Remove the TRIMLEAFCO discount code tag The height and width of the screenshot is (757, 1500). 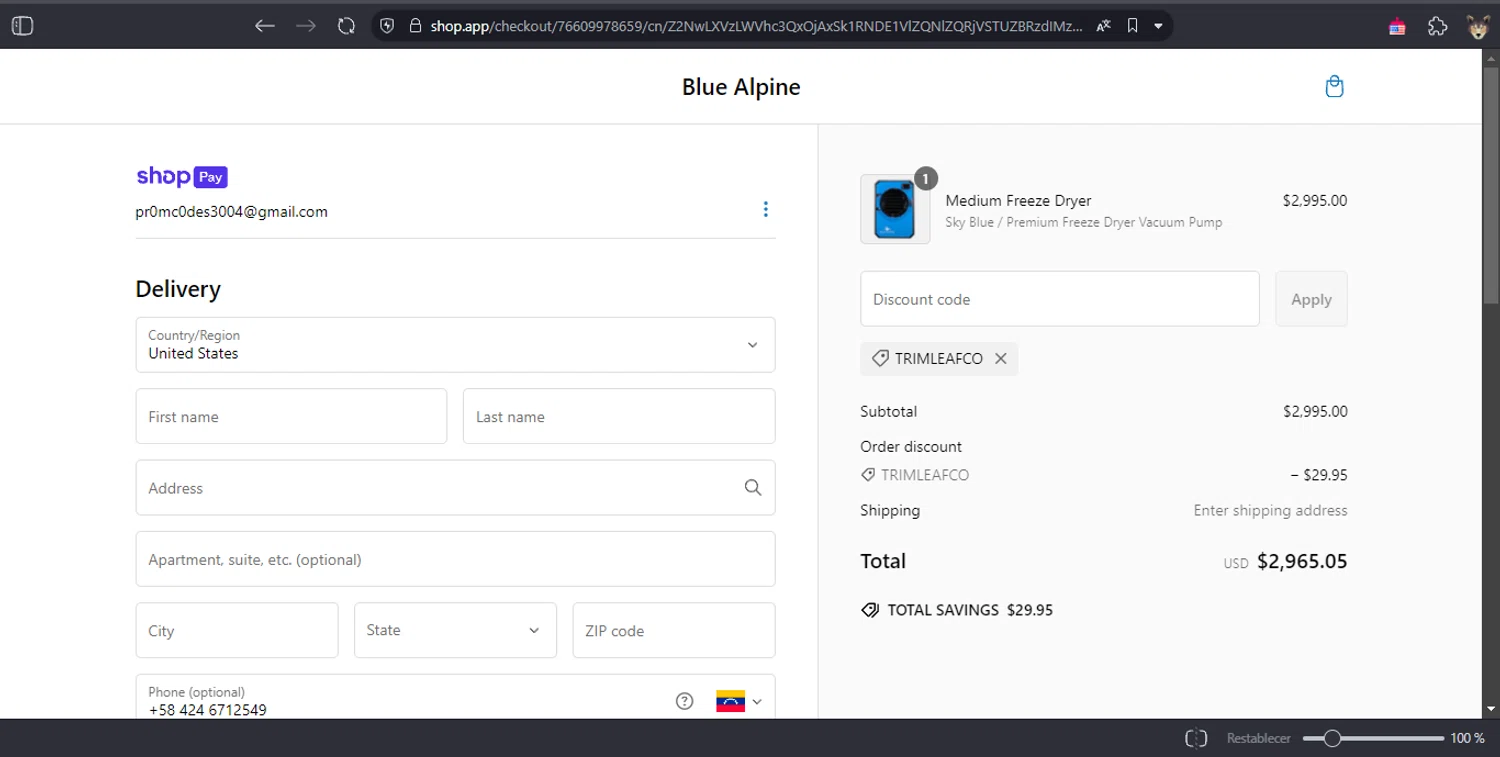pyautogui.click(x=1000, y=359)
